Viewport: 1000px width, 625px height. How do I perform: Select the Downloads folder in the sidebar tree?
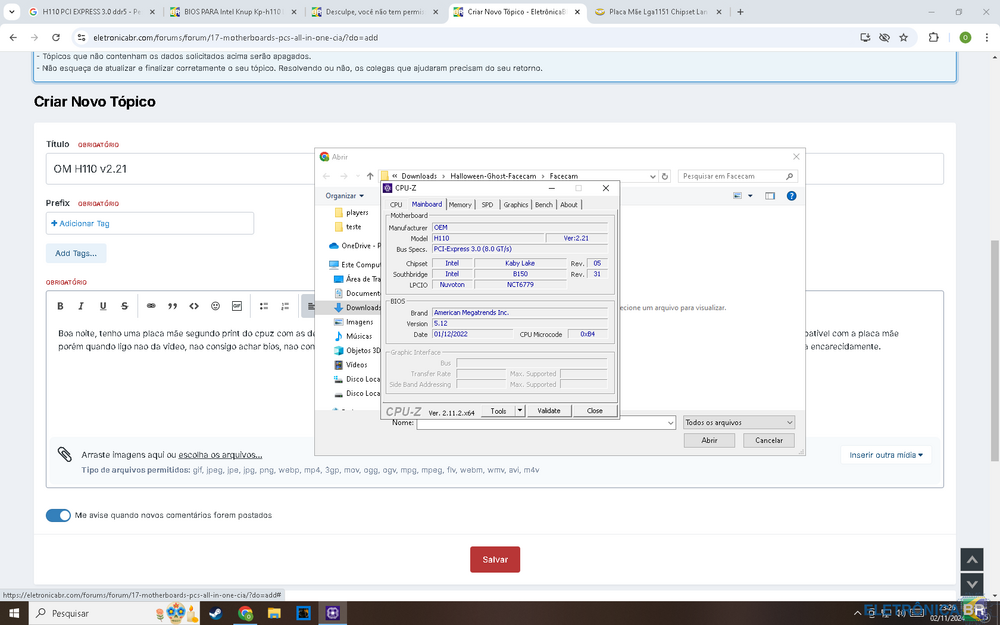coord(362,308)
